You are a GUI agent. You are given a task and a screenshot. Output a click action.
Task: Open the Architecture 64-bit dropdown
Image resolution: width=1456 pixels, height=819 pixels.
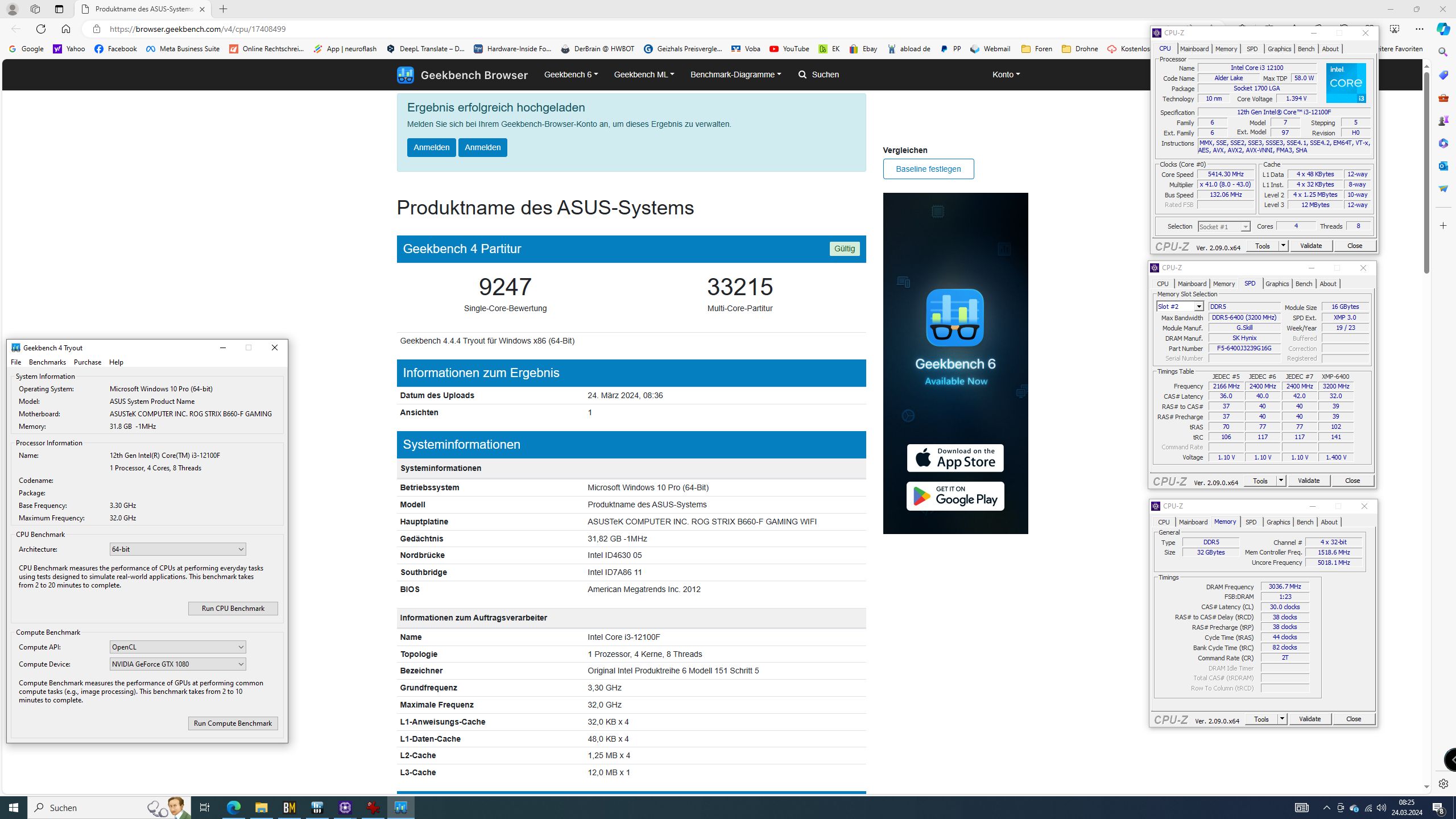tap(177, 549)
